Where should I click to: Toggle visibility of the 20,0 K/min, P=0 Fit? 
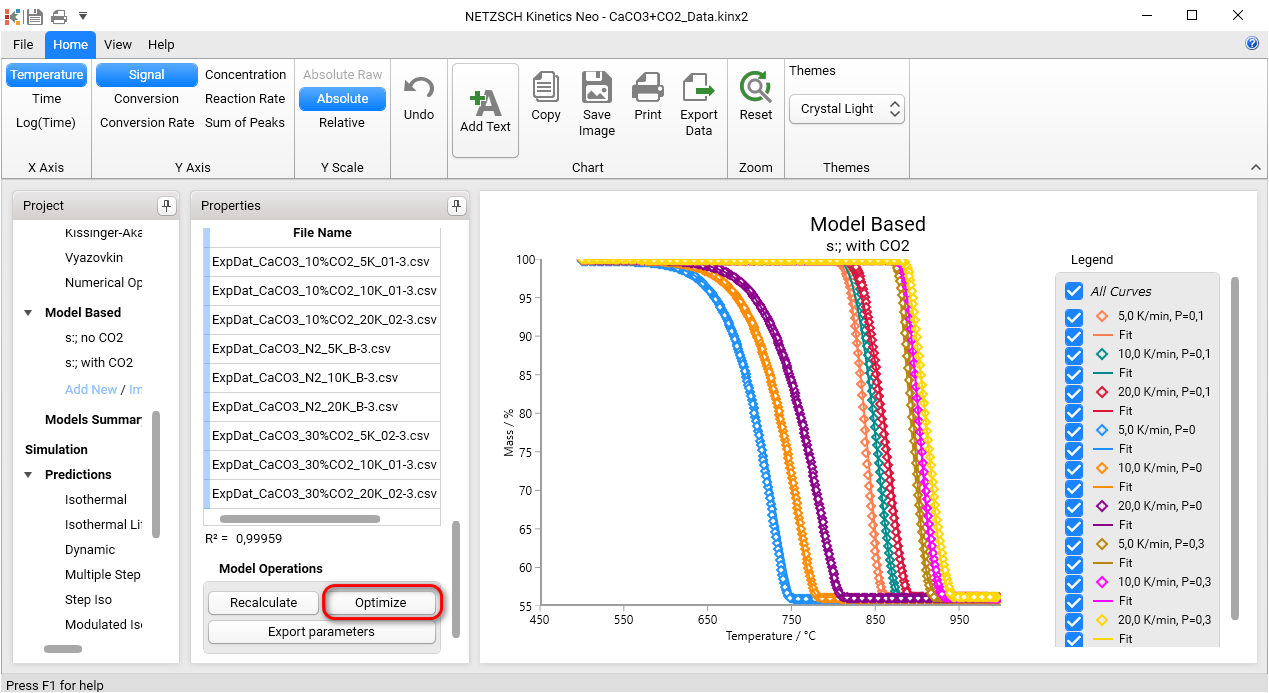coord(1073,524)
